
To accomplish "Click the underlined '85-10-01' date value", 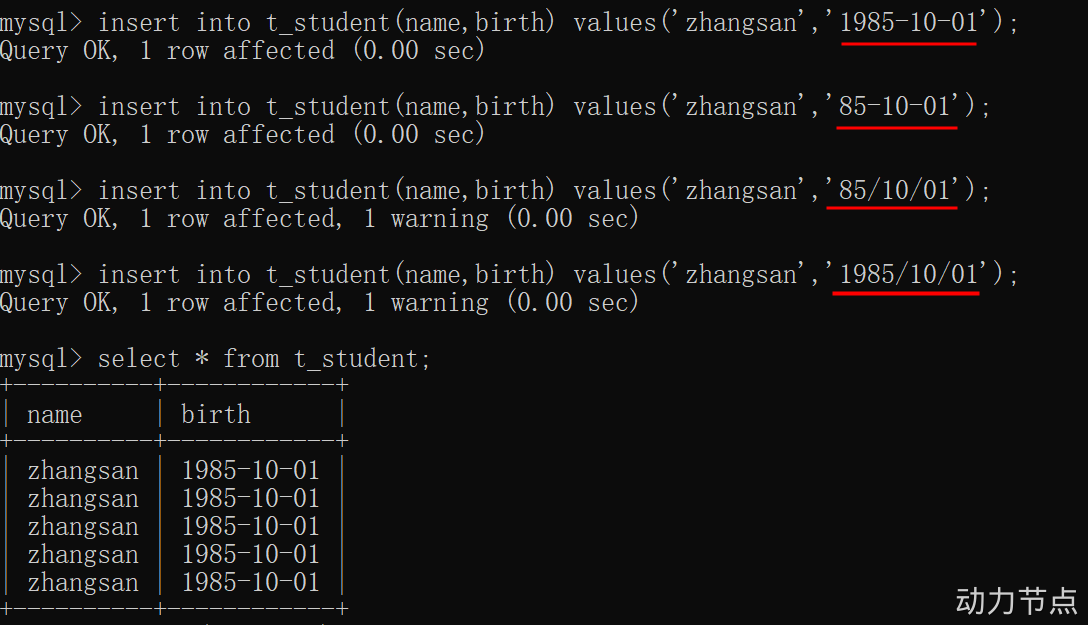I will pyautogui.click(x=894, y=107).
